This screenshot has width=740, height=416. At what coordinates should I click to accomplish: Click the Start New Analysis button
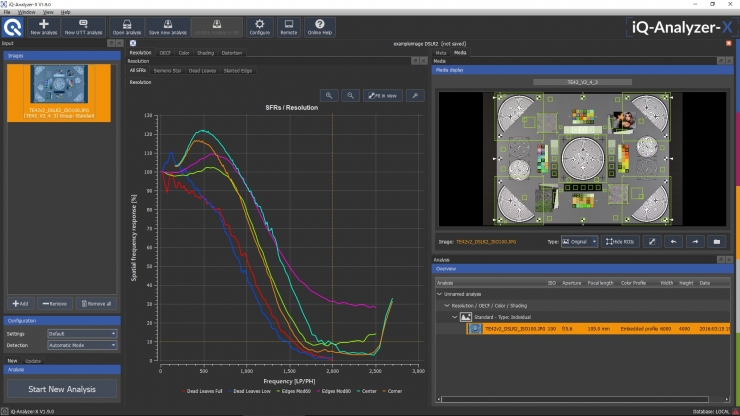pos(62,389)
